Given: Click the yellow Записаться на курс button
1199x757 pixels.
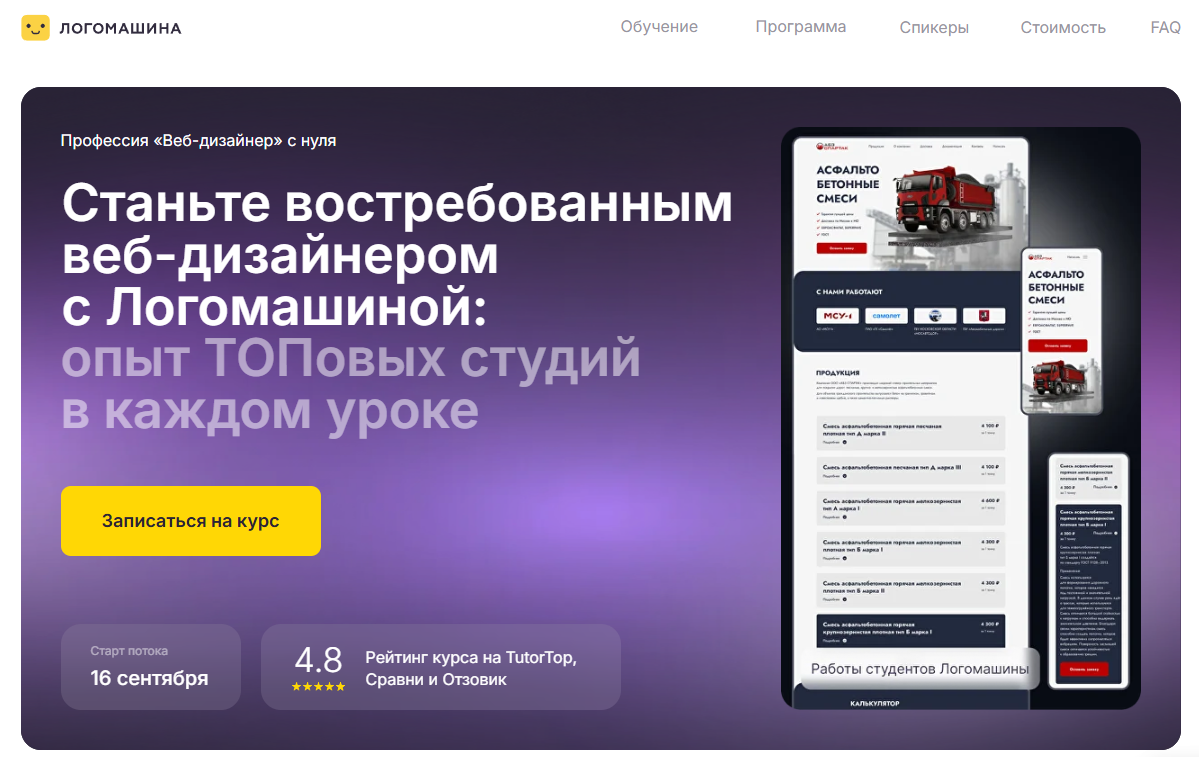Looking at the screenshot, I should click(x=191, y=521).
